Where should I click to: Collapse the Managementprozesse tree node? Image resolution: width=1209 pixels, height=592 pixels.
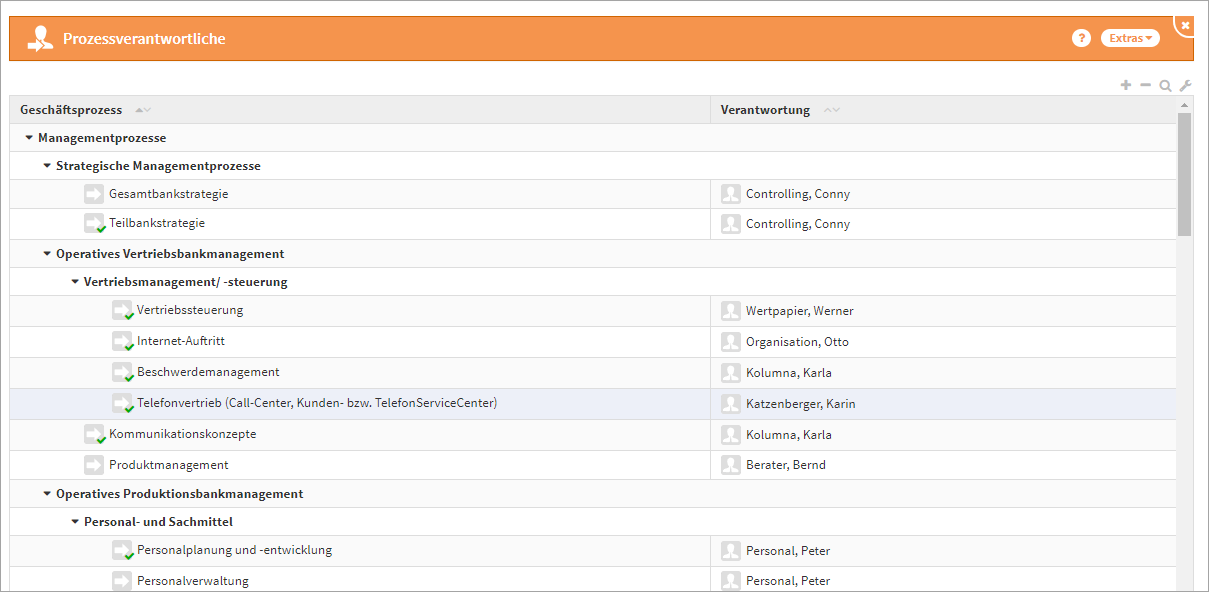(28, 138)
